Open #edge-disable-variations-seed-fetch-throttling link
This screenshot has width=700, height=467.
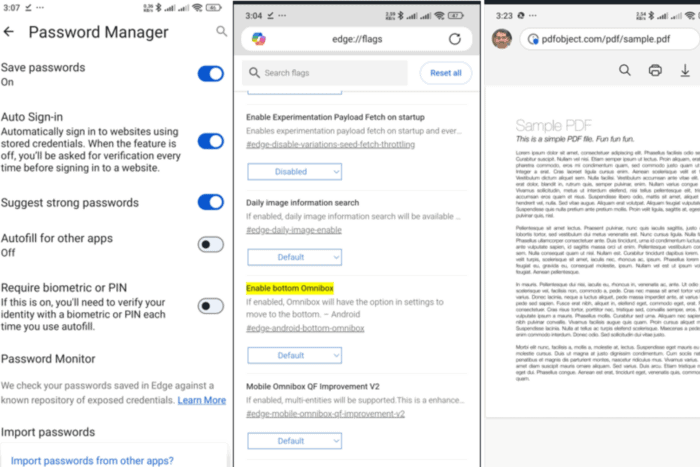point(330,145)
